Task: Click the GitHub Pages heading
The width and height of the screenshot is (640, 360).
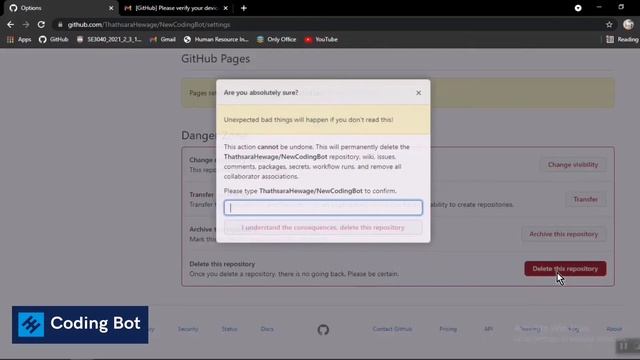Action: (x=216, y=59)
